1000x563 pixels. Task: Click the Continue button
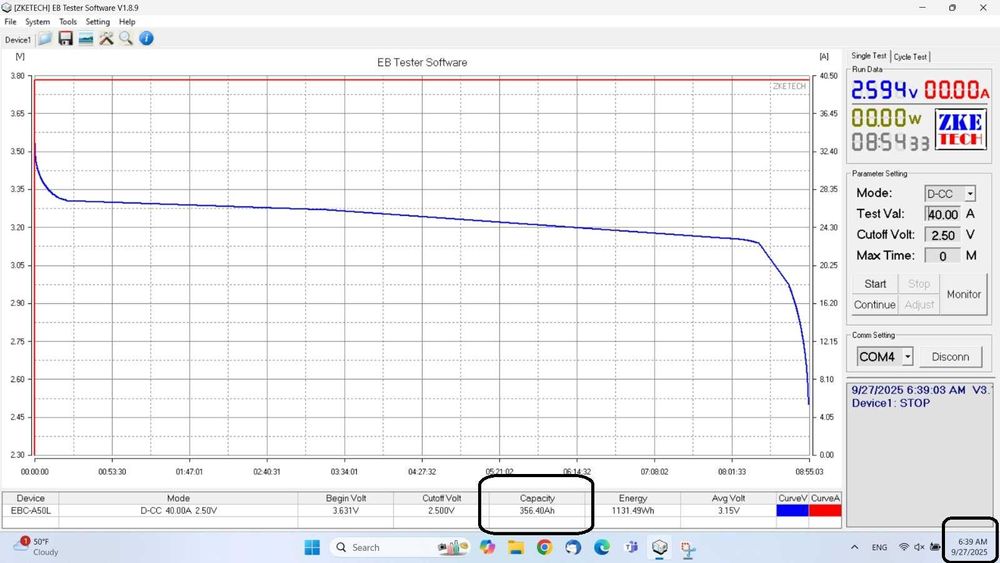pyautogui.click(x=875, y=305)
